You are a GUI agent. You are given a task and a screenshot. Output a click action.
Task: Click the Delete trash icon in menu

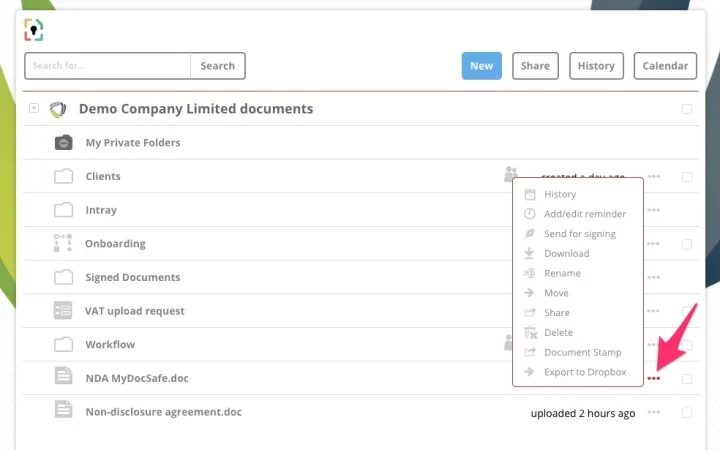pos(531,332)
